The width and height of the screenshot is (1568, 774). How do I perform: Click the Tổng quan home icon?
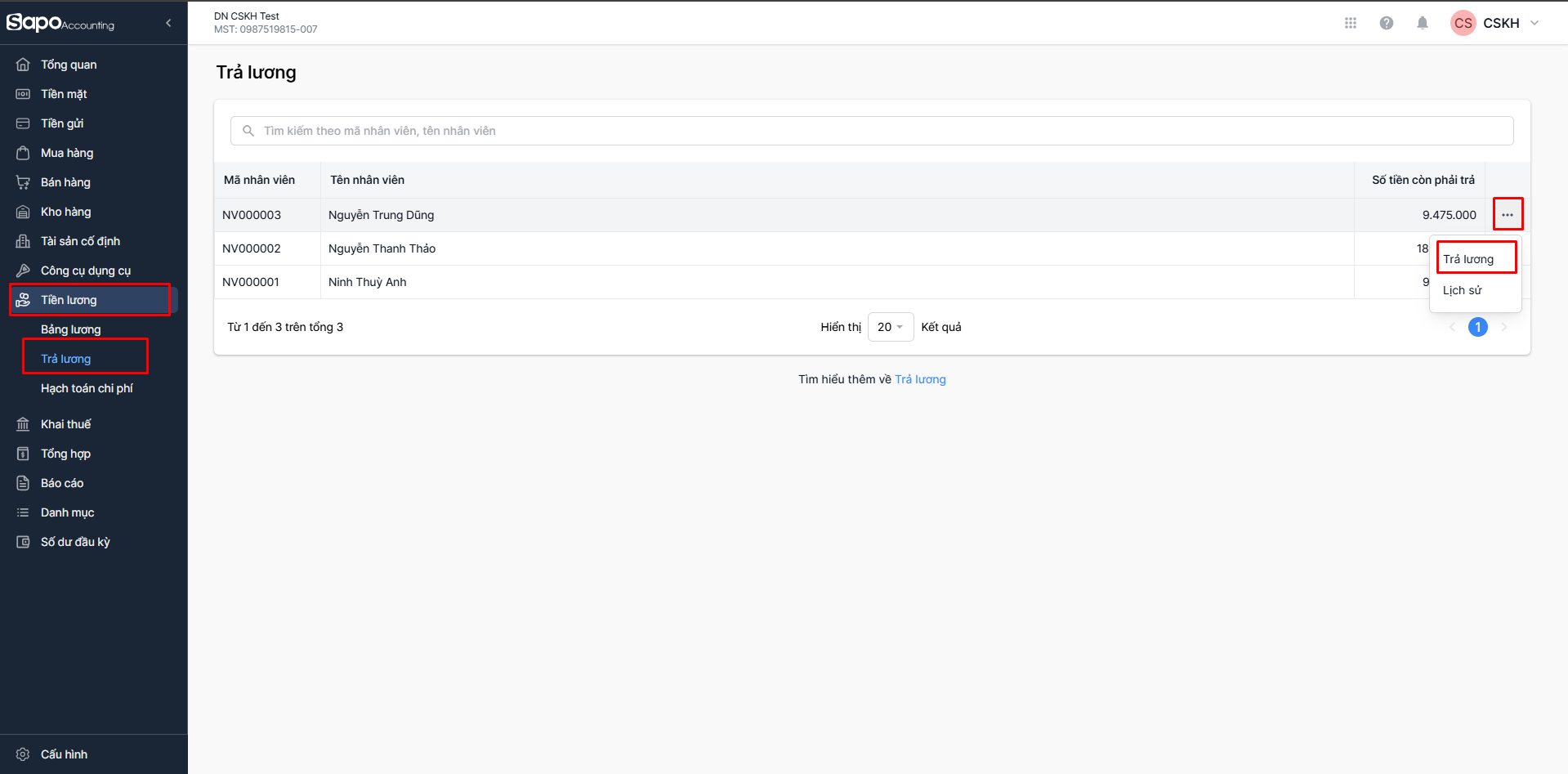23,65
